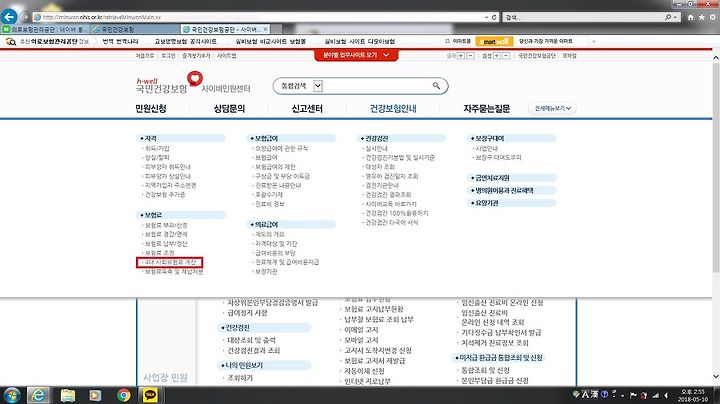Expand 분야별 업무사이트 보기 red dropdown
The height and width of the screenshot is (404, 720).
(x=356, y=55)
